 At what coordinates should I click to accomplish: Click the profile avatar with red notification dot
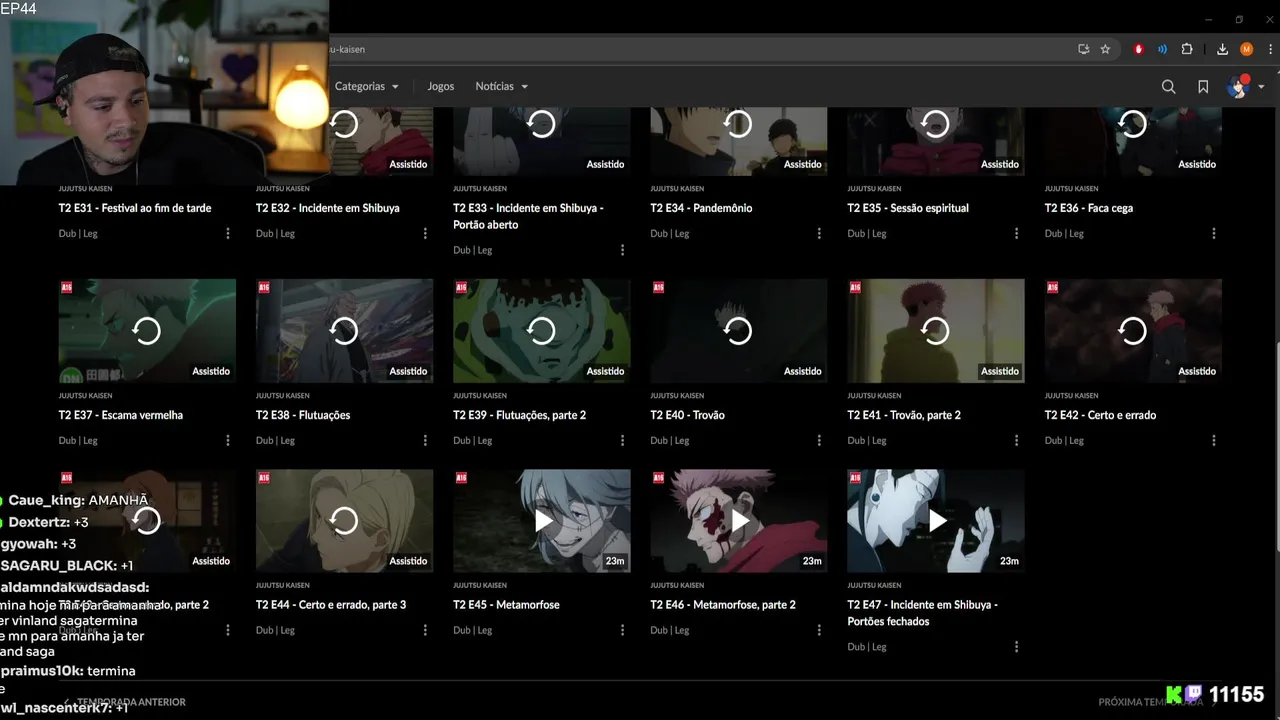point(1239,87)
